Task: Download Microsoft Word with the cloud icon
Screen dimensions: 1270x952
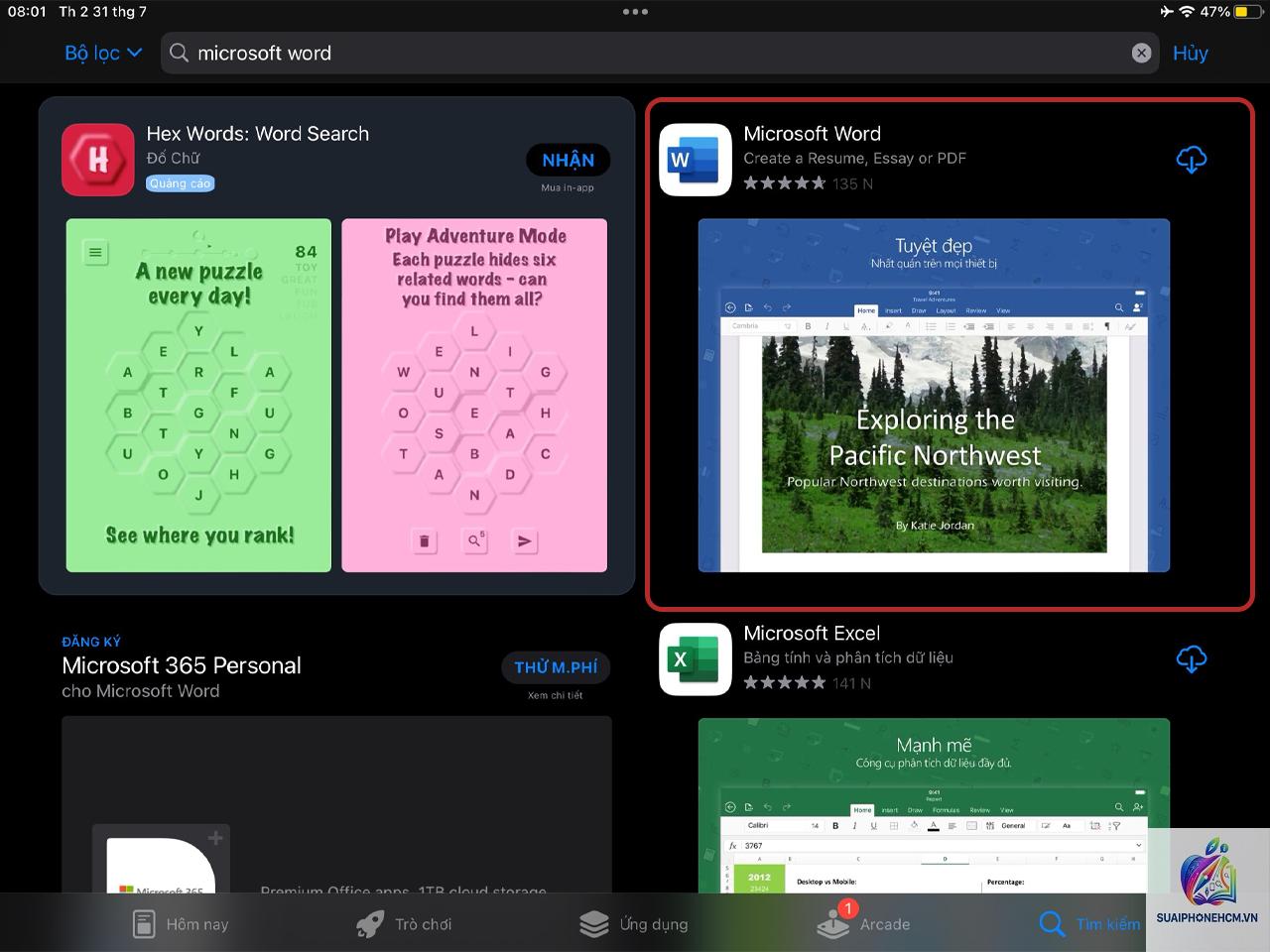Action: click(1191, 160)
